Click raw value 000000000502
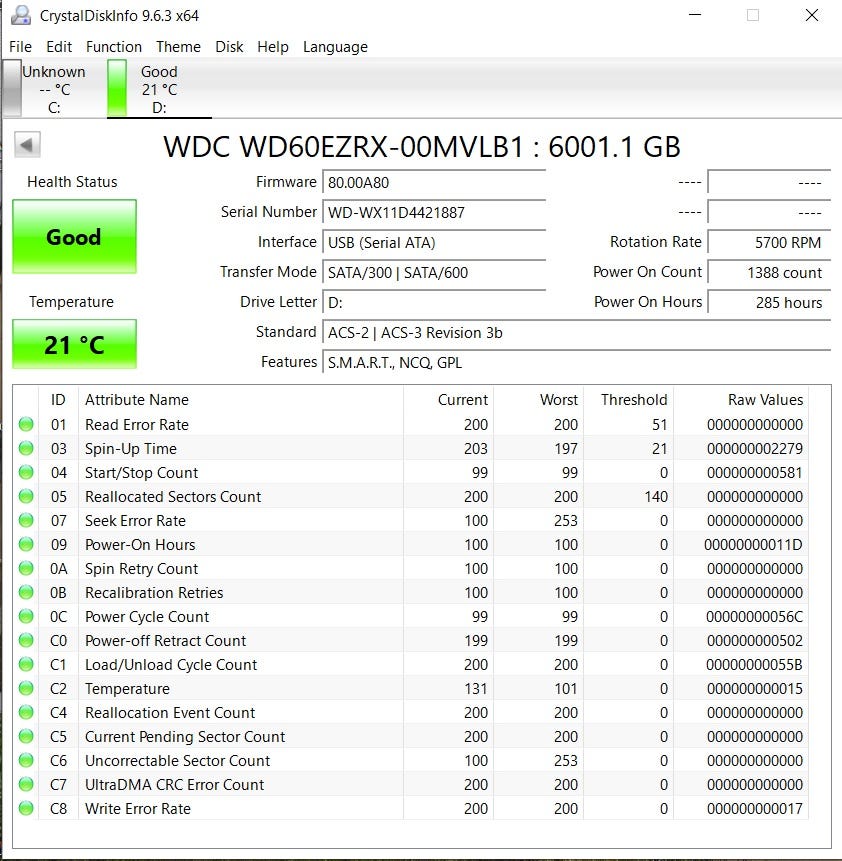The image size is (842, 861). (x=755, y=641)
